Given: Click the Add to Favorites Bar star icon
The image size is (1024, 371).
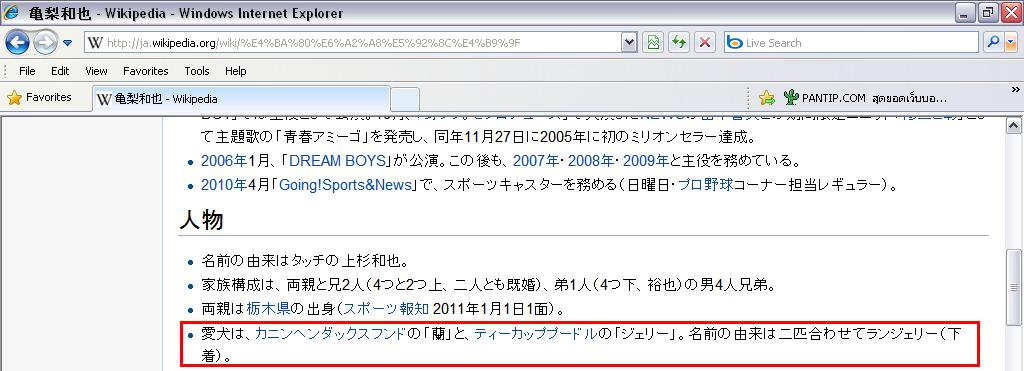Looking at the screenshot, I should point(767,98).
